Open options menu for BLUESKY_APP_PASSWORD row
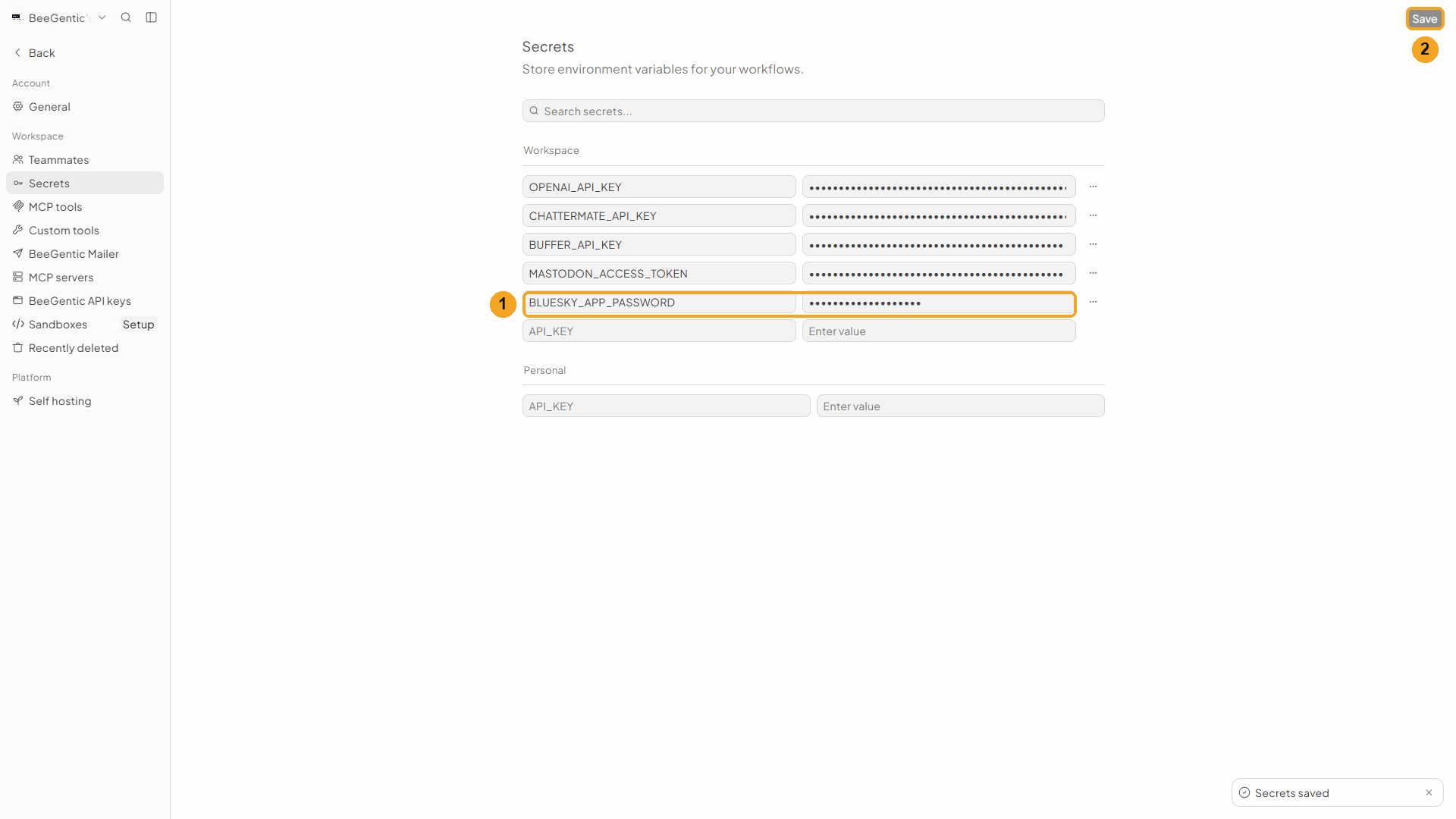The height and width of the screenshot is (819, 1456). click(x=1093, y=302)
